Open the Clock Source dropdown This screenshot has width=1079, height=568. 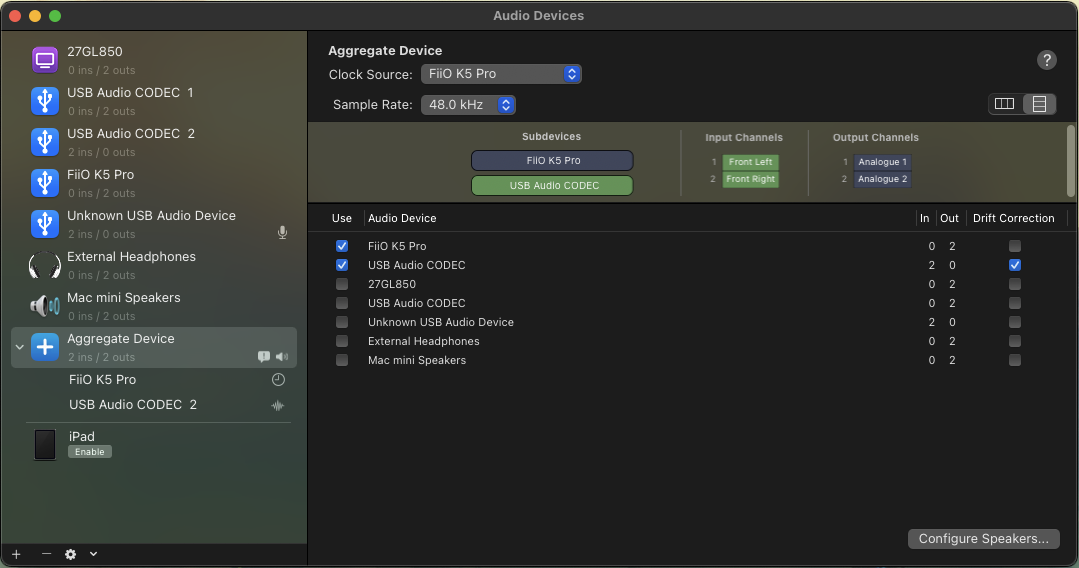[501, 74]
